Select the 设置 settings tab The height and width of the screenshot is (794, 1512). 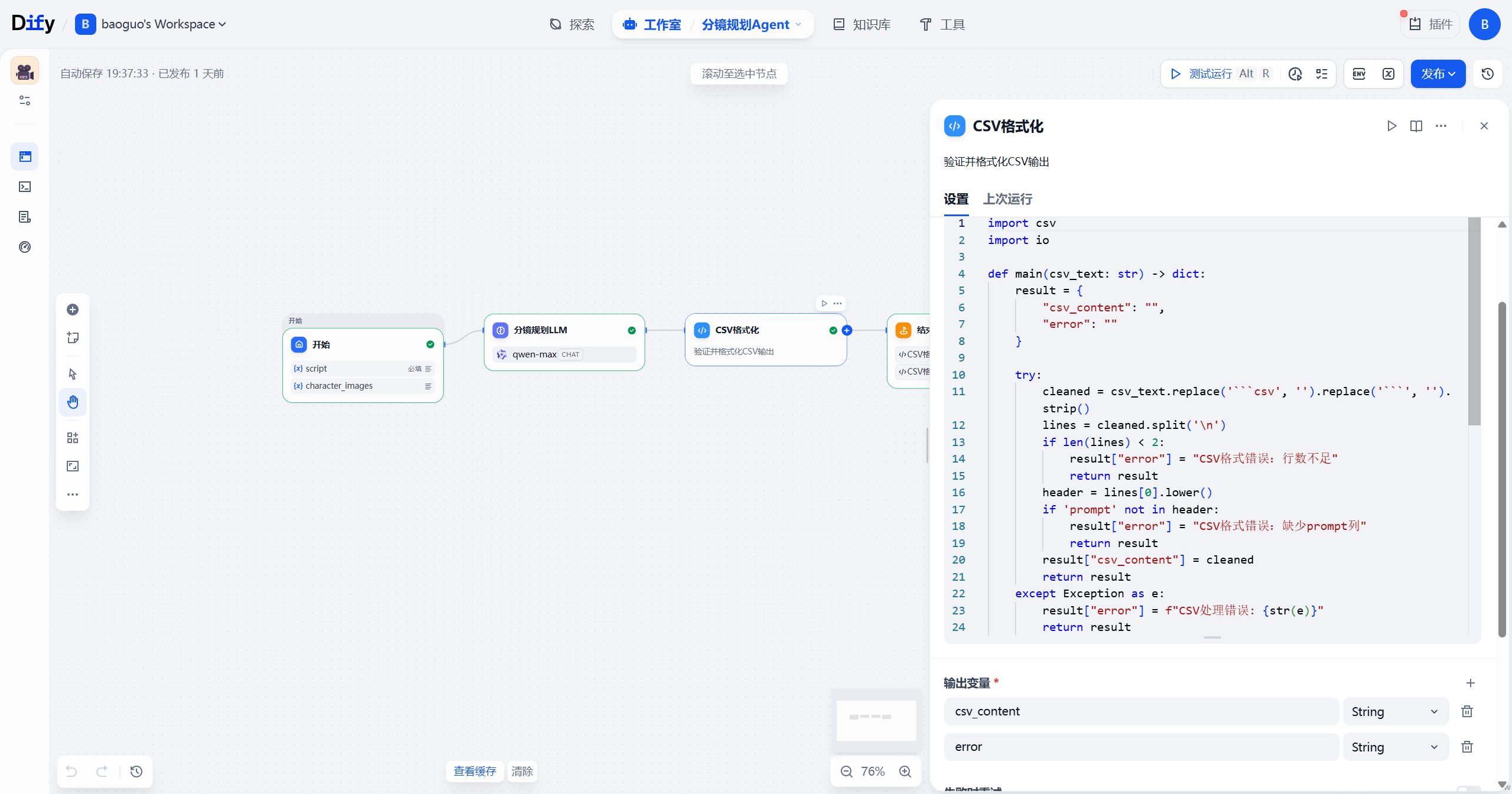(x=956, y=199)
